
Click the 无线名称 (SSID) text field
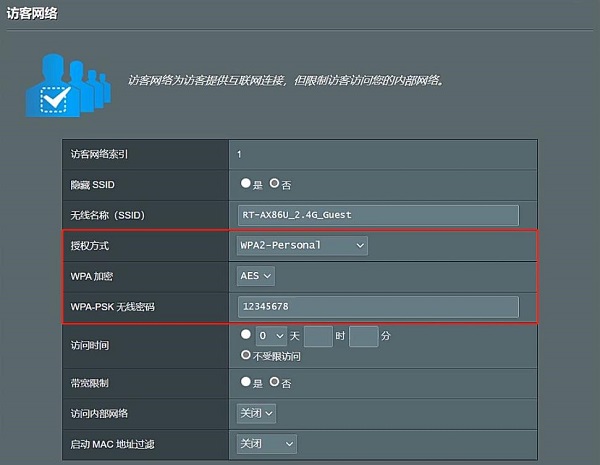pyautogui.click(x=378, y=215)
